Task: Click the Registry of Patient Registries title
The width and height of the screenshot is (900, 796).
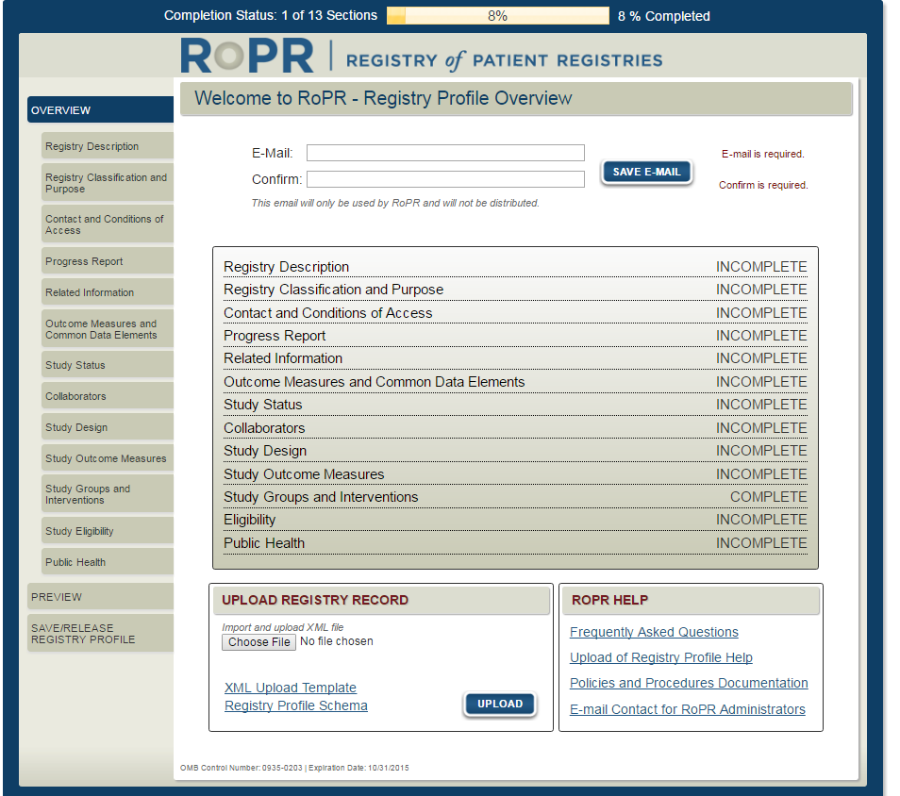Action: 504,60
